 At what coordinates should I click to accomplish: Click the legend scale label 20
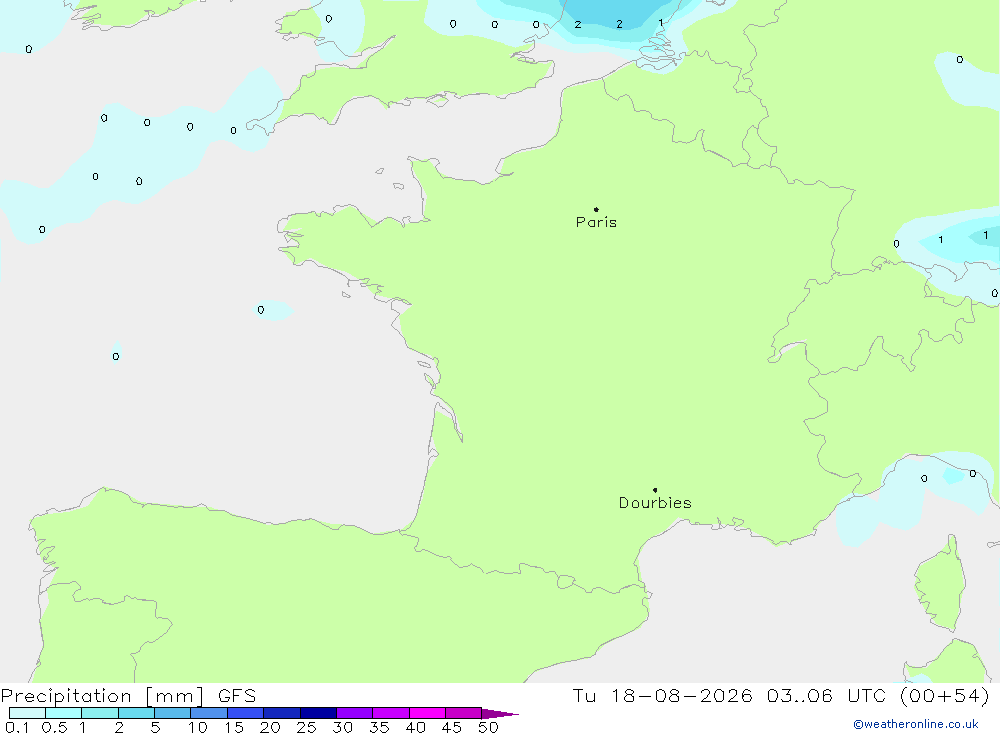270,727
